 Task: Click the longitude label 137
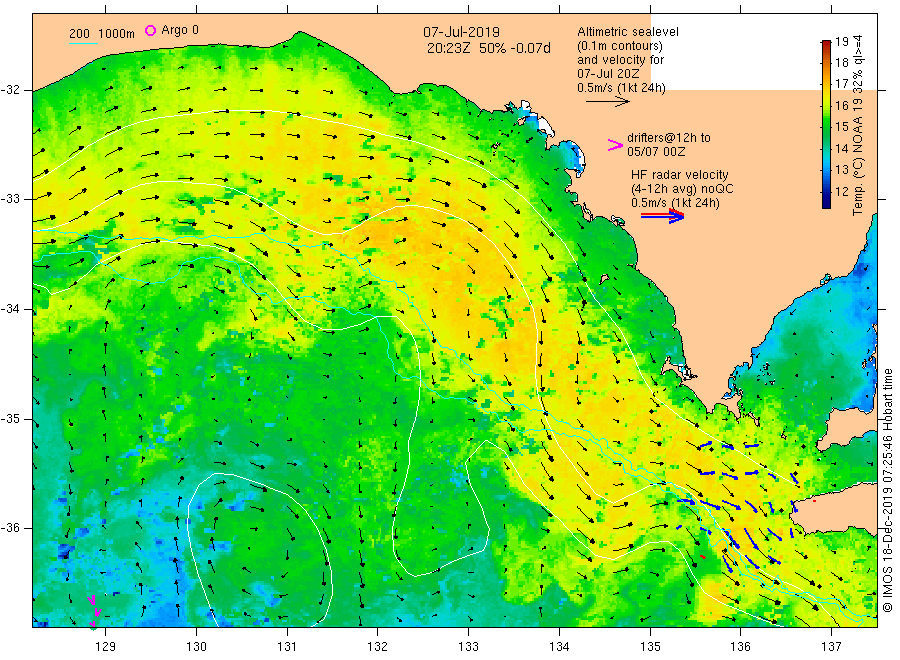(x=831, y=647)
